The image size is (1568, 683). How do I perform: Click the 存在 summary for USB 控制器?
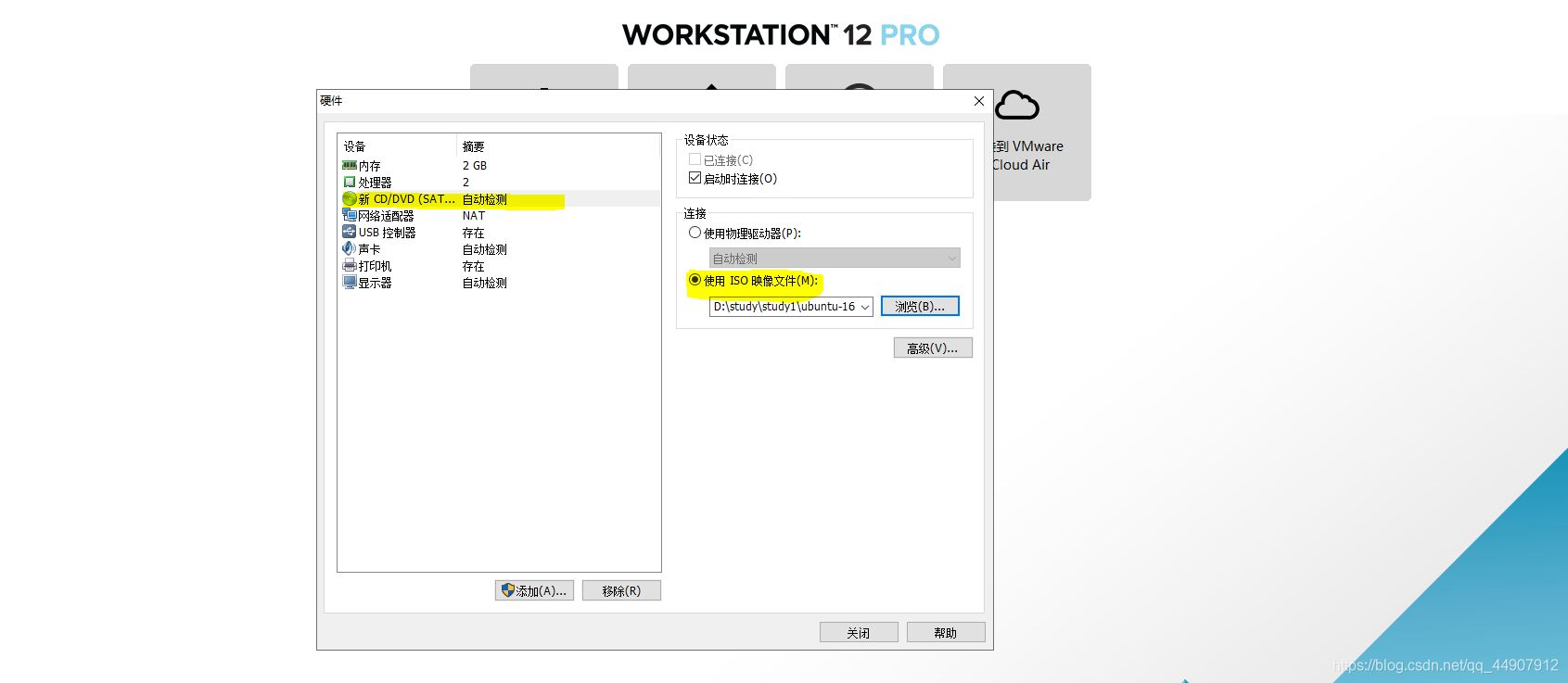tap(473, 233)
